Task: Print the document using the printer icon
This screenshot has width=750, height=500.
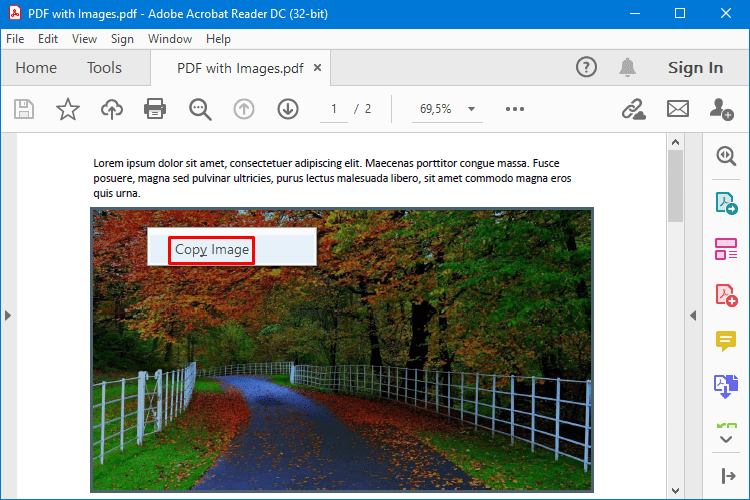Action: click(x=155, y=109)
